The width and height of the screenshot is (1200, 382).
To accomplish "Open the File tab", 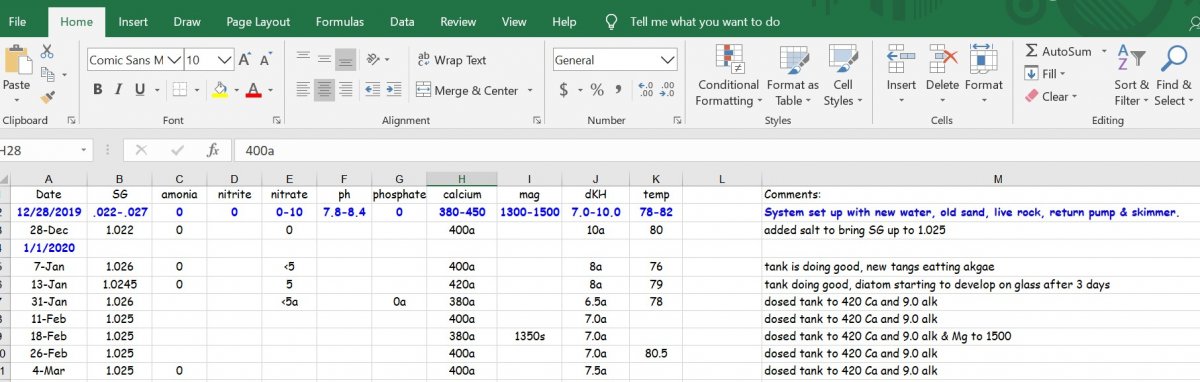I will [x=17, y=21].
